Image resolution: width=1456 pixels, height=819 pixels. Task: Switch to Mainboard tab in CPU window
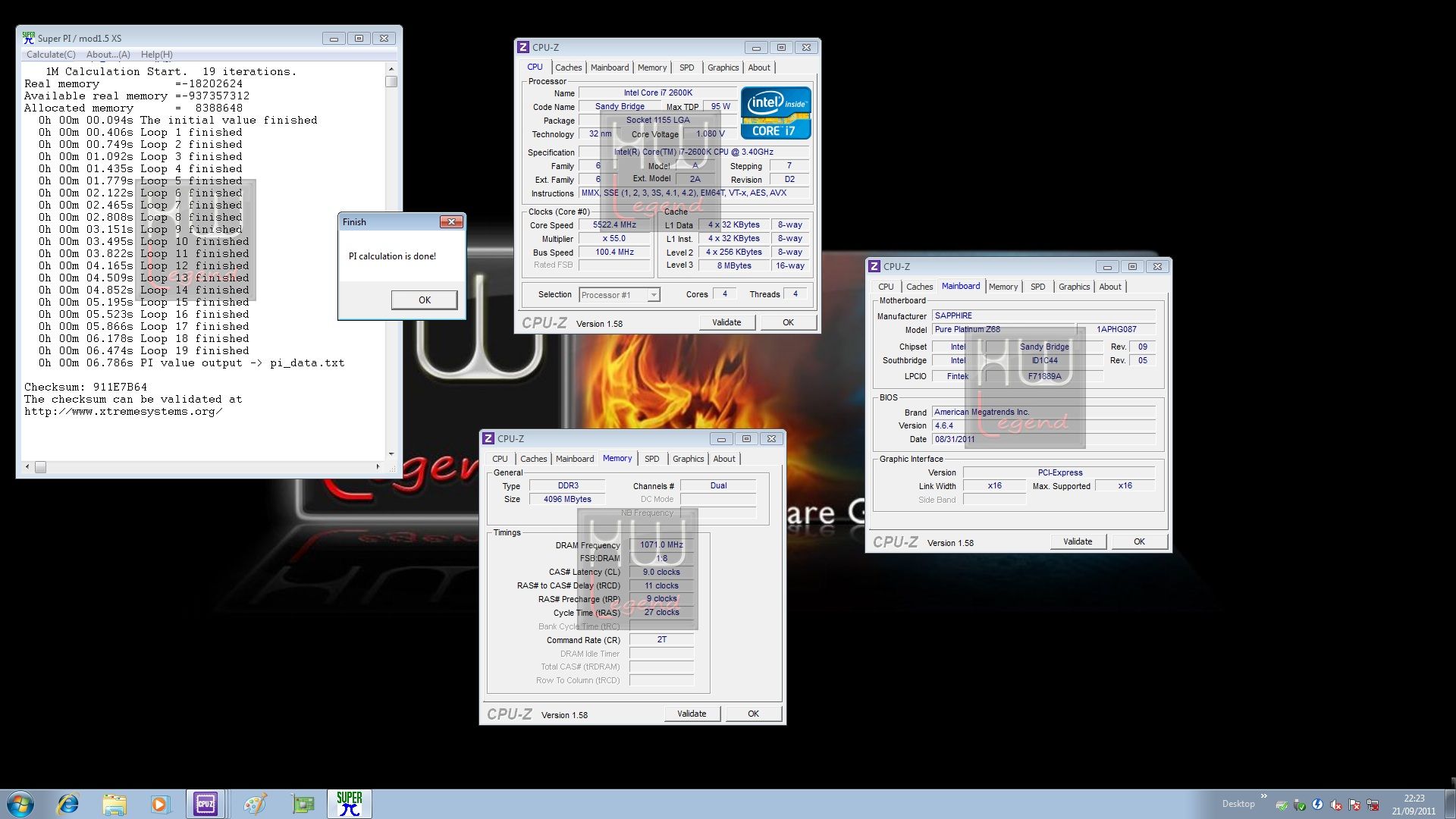(610, 67)
